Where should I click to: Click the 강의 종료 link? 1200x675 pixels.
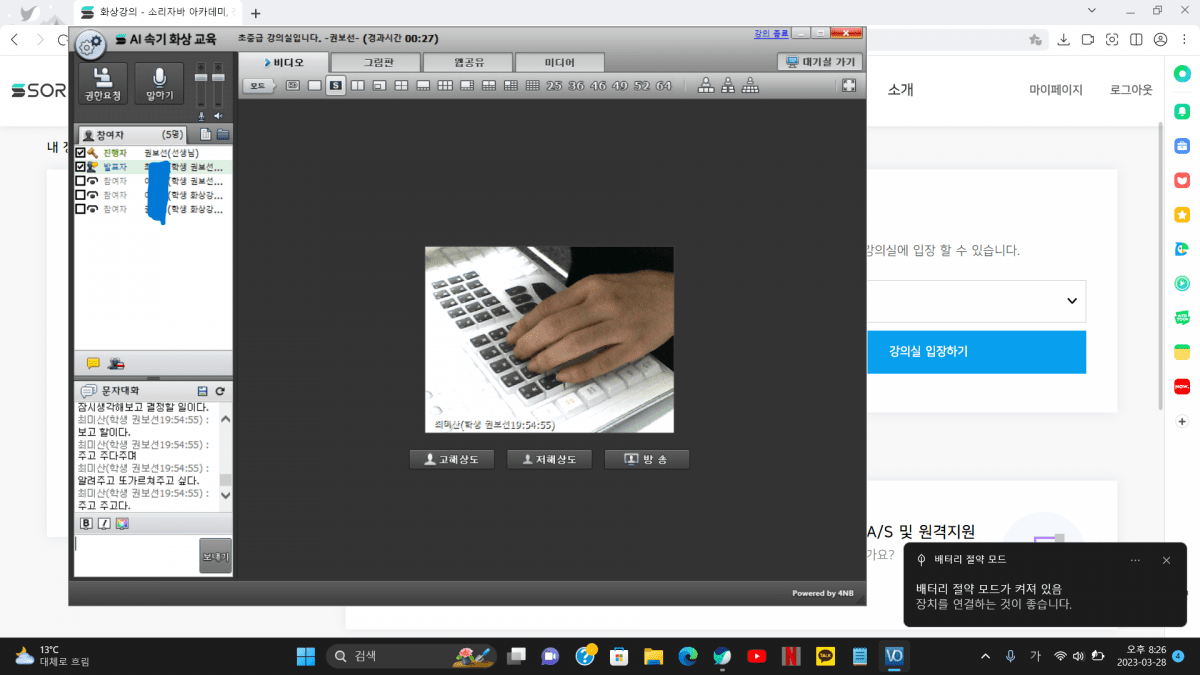tap(770, 33)
